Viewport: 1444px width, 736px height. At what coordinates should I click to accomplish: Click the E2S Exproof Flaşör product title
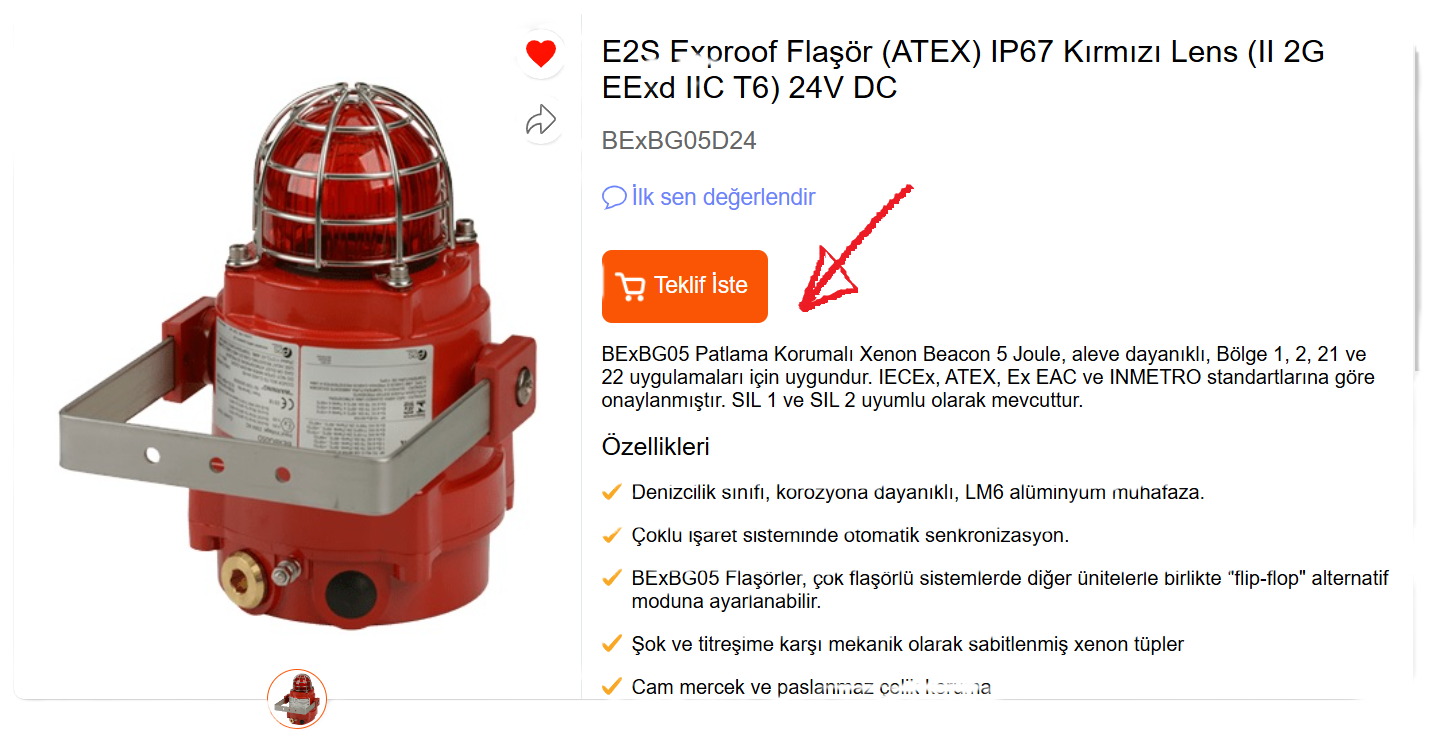(x=963, y=70)
